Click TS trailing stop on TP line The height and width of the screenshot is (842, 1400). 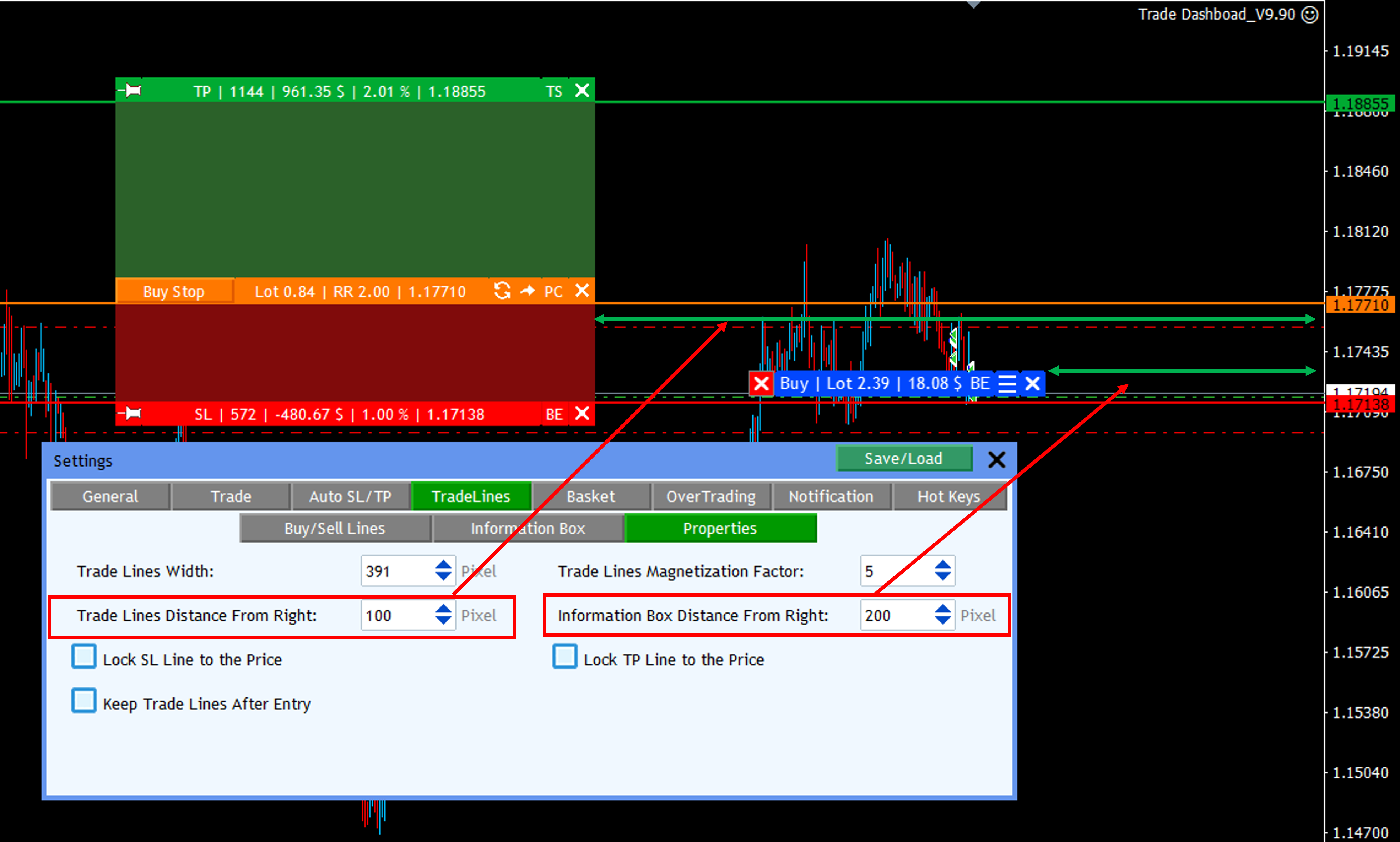(554, 91)
